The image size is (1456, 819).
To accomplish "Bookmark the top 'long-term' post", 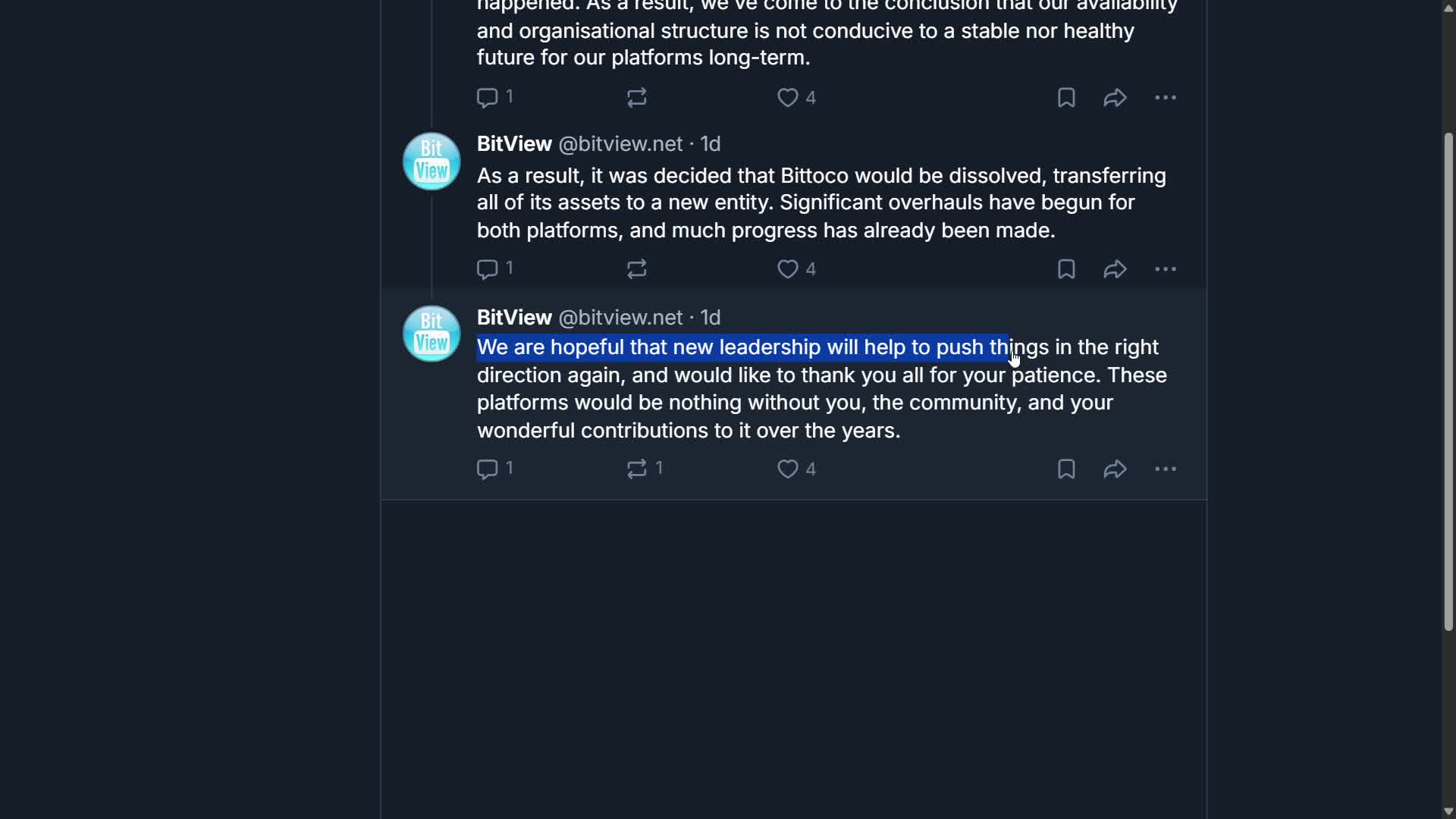I will point(1066,98).
